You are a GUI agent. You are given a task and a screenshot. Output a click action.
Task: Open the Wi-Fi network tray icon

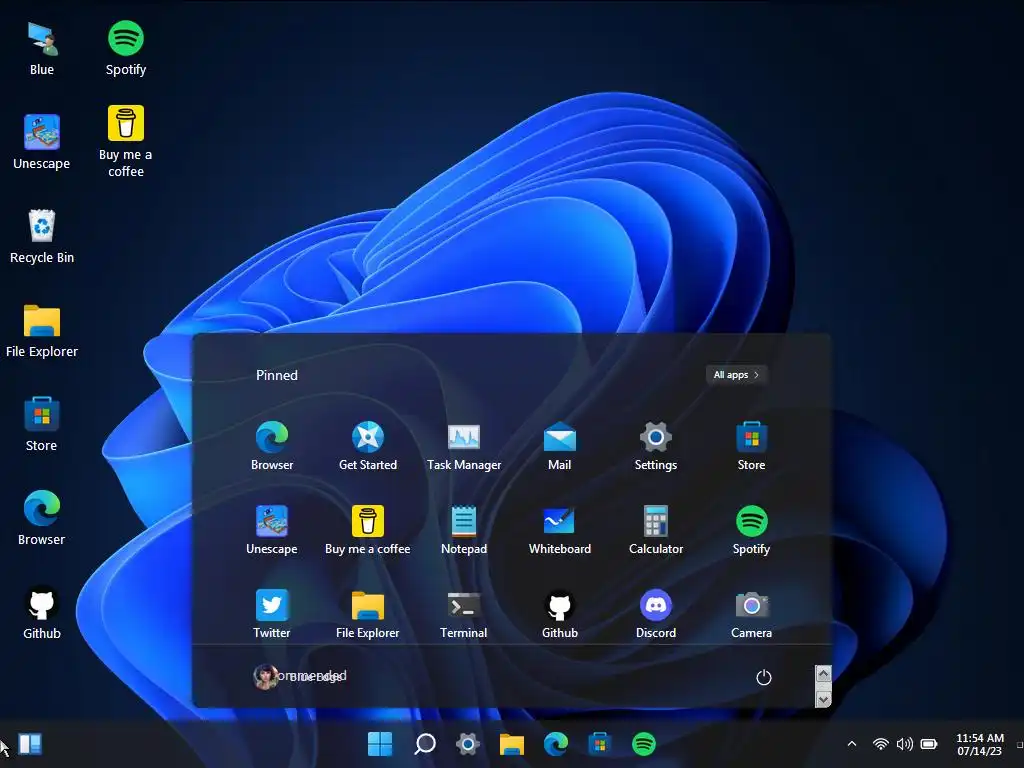tap(881, 744)
